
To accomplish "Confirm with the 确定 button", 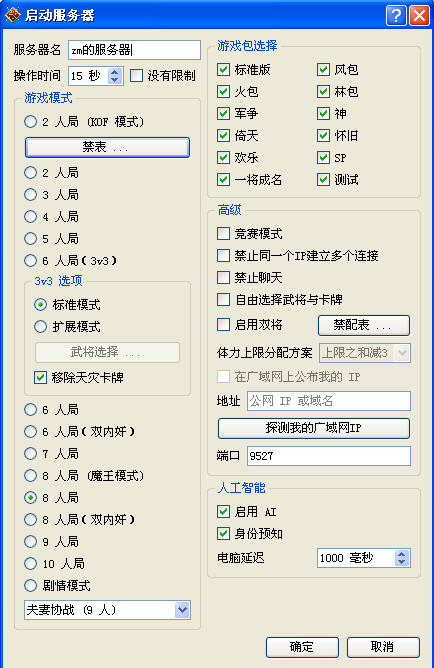I will (302, 647).
